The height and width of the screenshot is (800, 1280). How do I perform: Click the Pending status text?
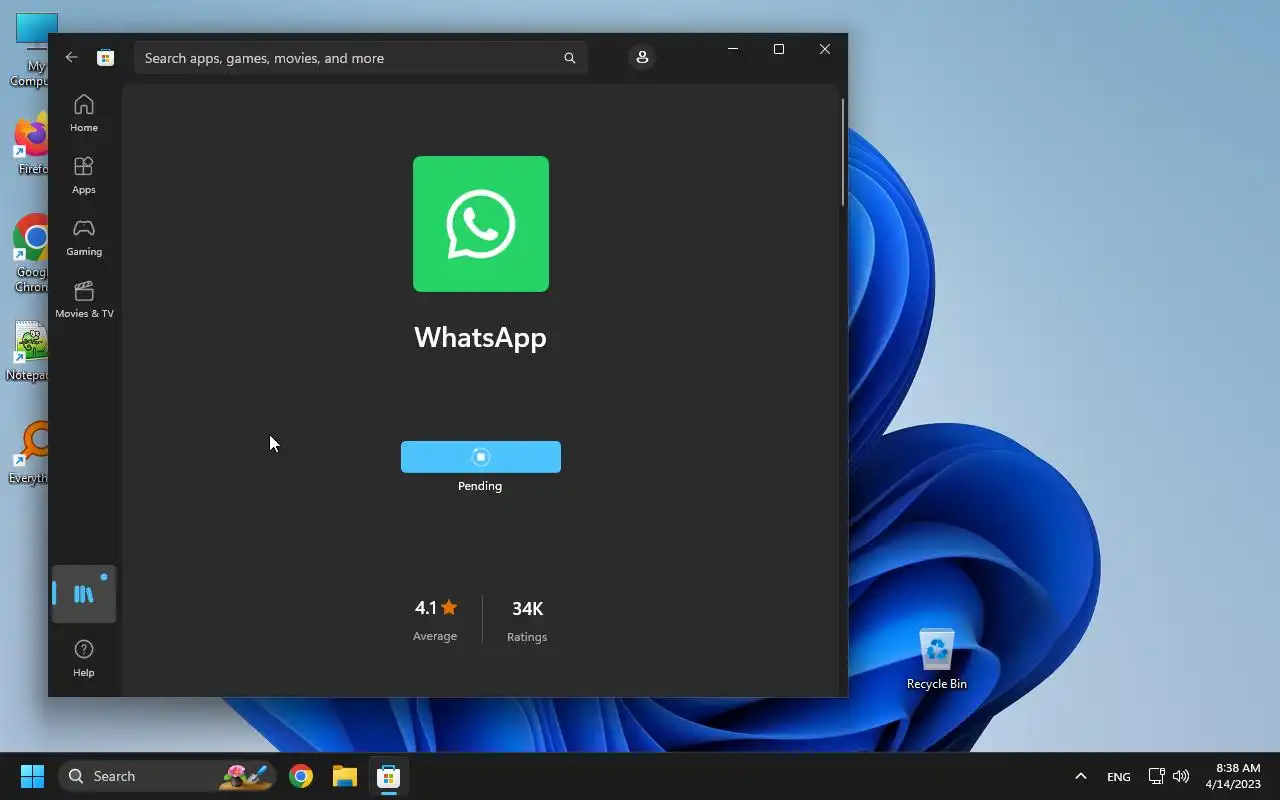[480, 486]
